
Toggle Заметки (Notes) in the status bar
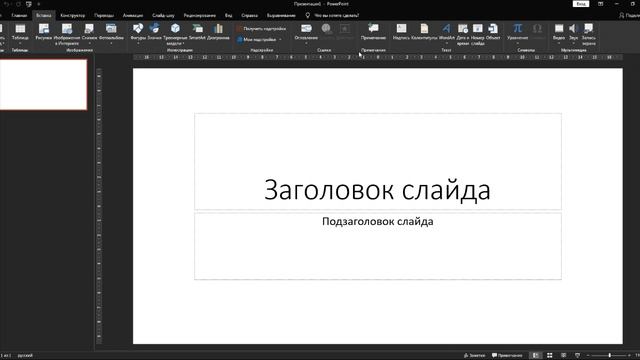tap(474, 356)
